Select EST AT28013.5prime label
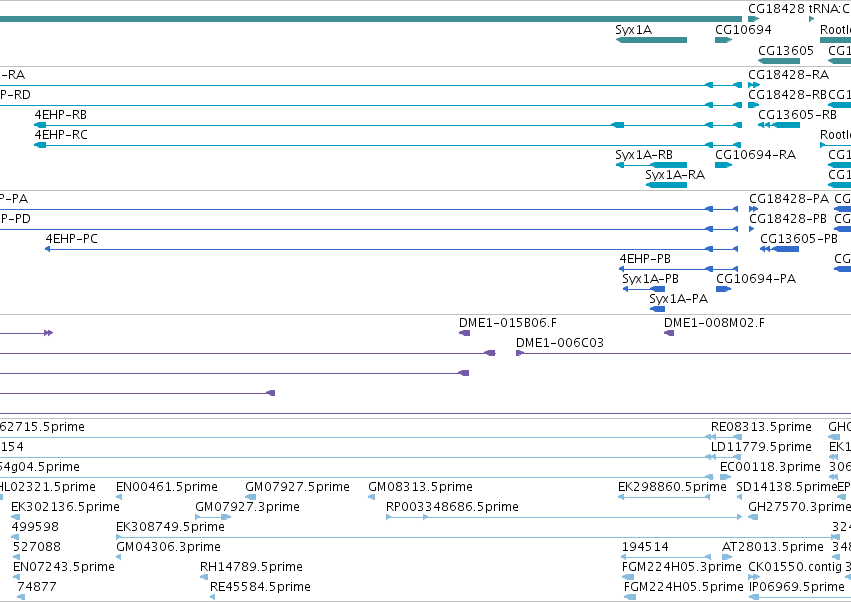The image size is (851, 602). (773, 547)
